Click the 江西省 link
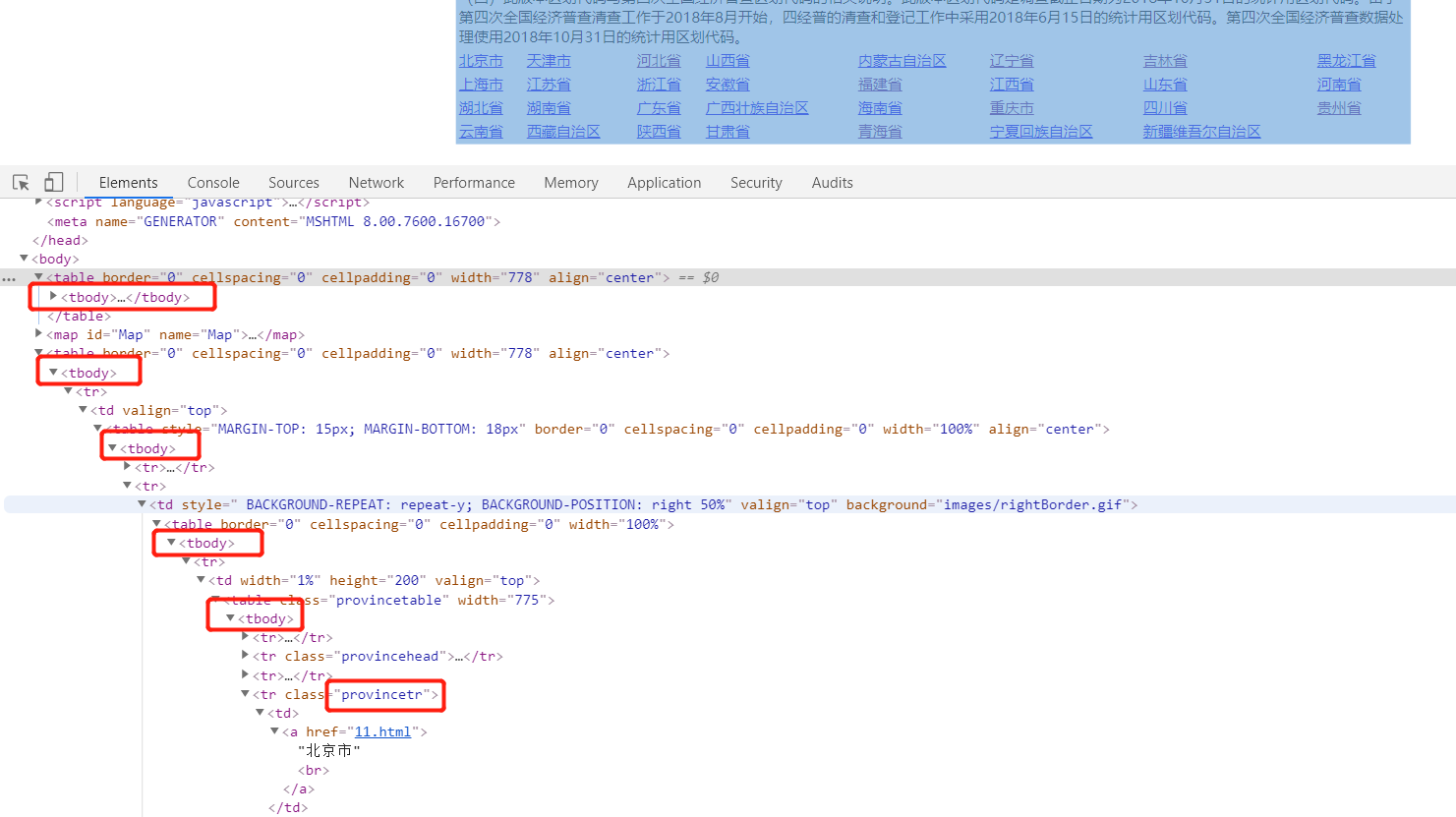The width and height of the screenshot is (1456, 817). [x=1012, y=85]
